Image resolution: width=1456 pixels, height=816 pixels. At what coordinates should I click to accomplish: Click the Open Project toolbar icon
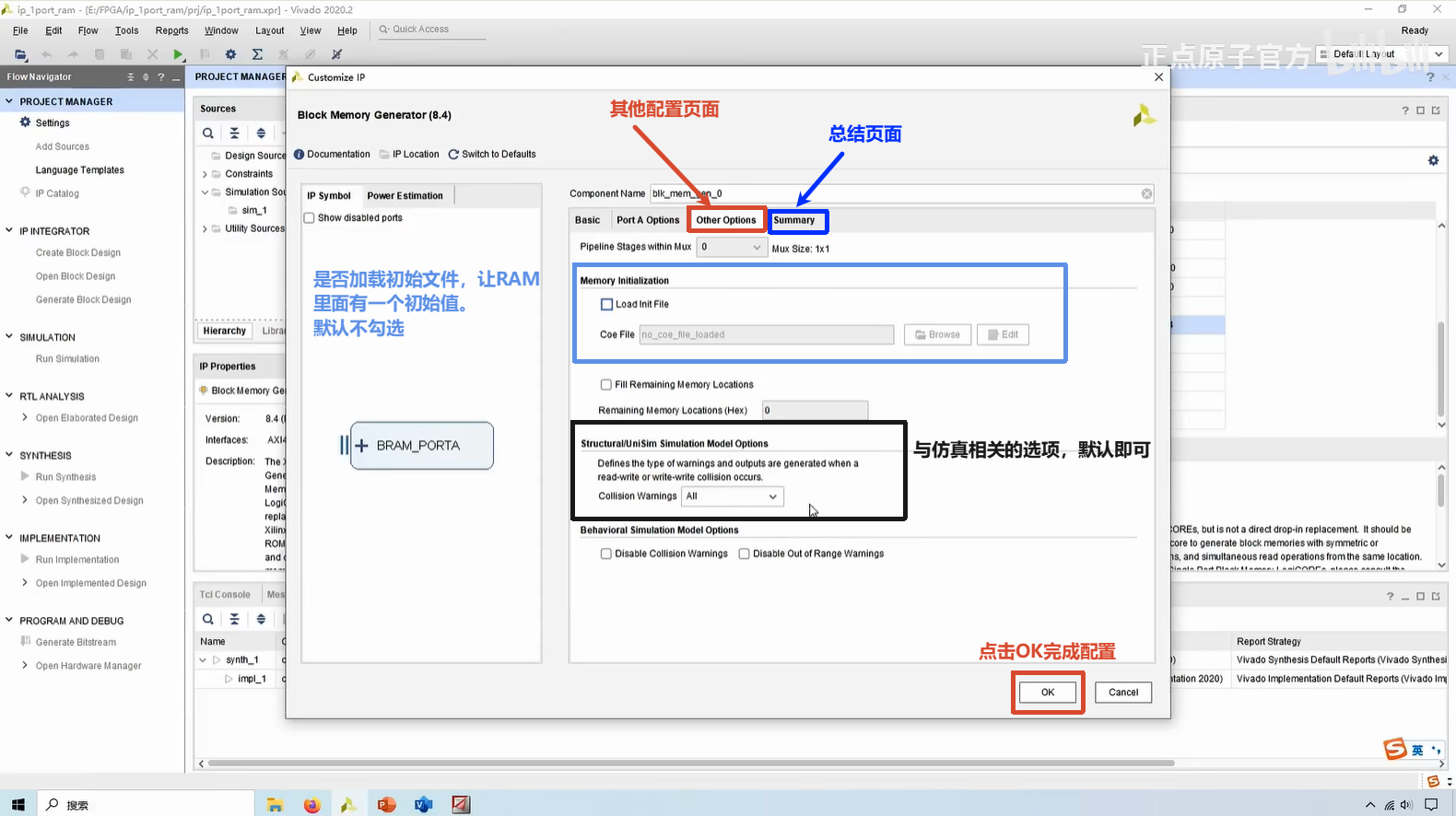[20, 54]
